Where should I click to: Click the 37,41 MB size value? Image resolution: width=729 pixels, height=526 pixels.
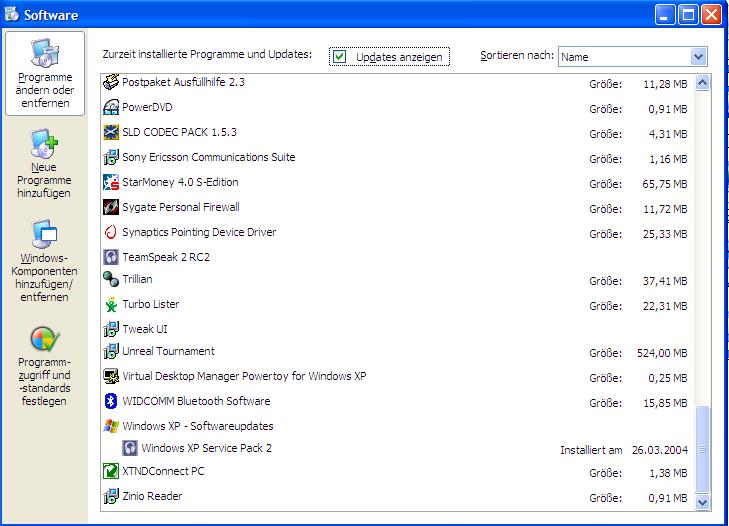click(x=665, y=281)
